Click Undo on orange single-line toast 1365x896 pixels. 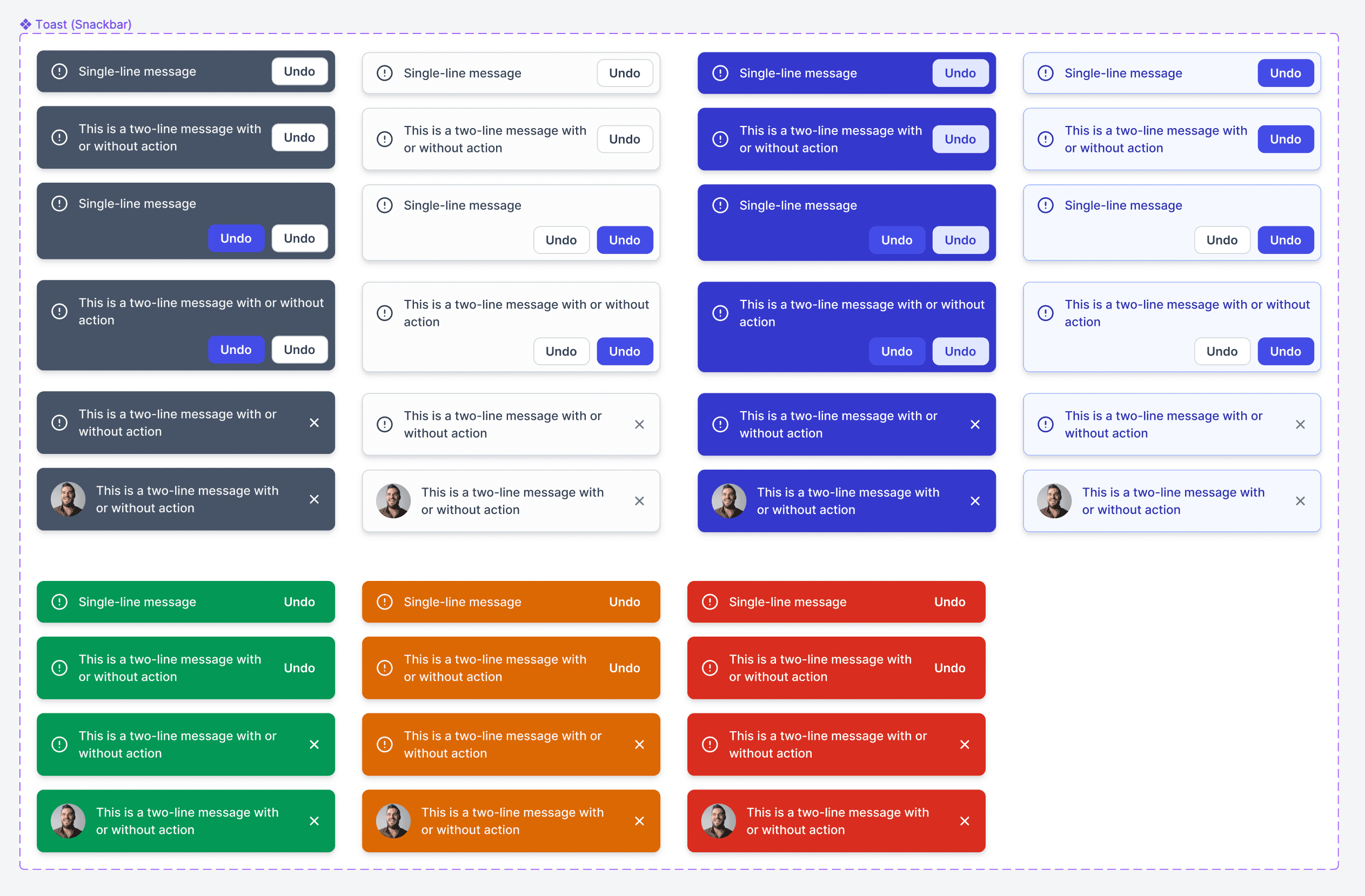[x=625, y=601]
